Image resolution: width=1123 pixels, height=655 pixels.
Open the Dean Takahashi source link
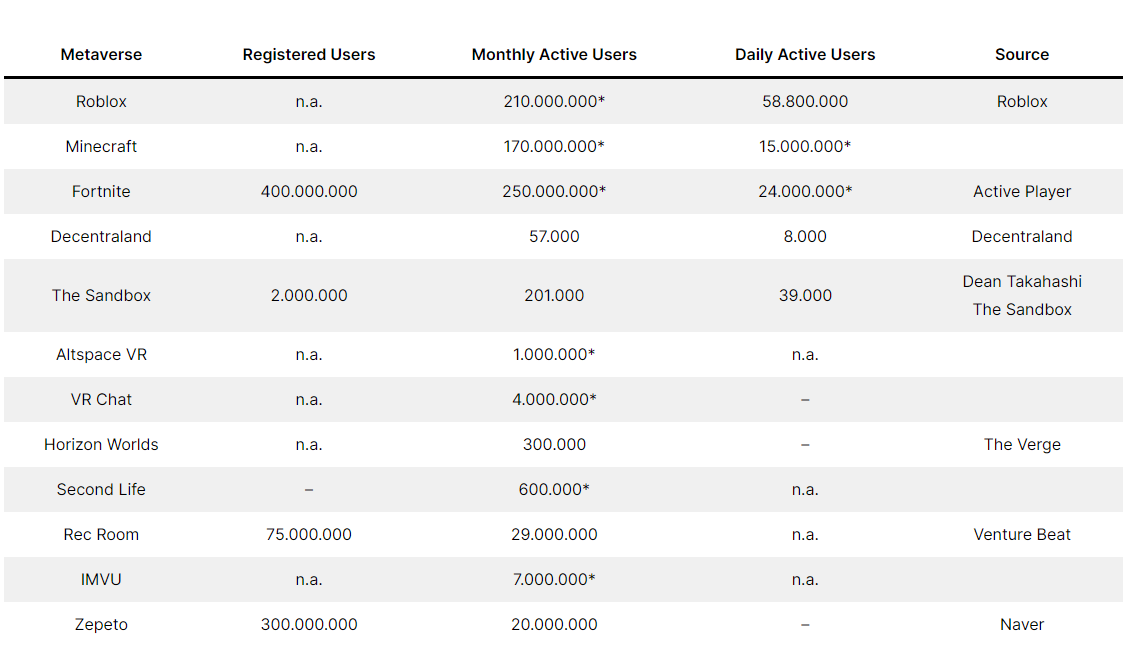pos(1022,282)
